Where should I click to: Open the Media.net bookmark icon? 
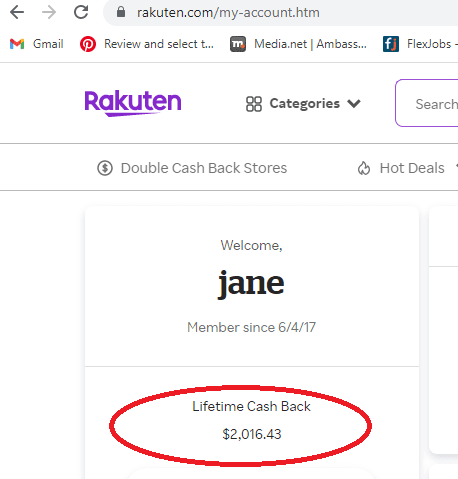(238, 44)
